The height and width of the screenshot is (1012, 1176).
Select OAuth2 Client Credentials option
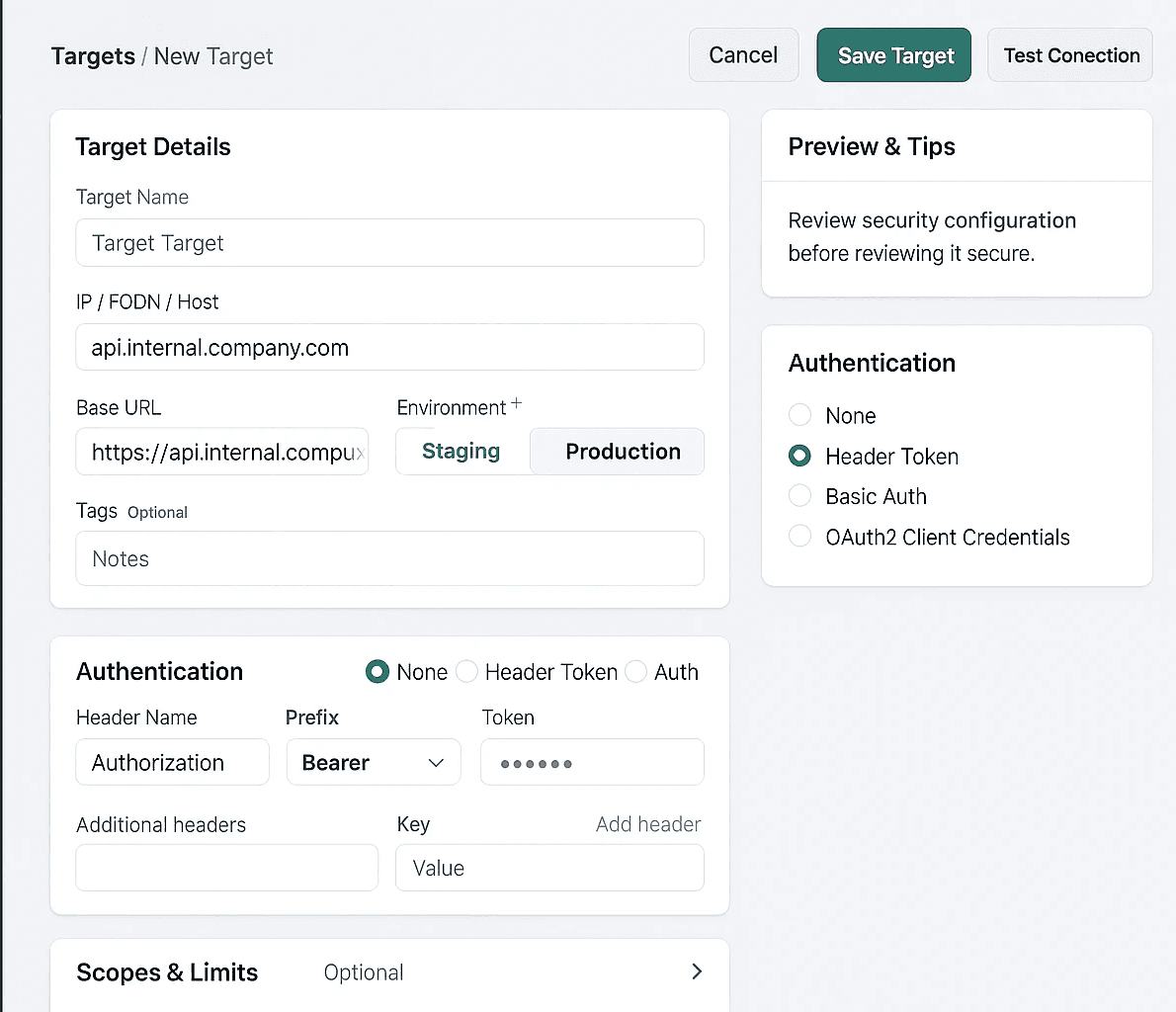coord(800,537)
